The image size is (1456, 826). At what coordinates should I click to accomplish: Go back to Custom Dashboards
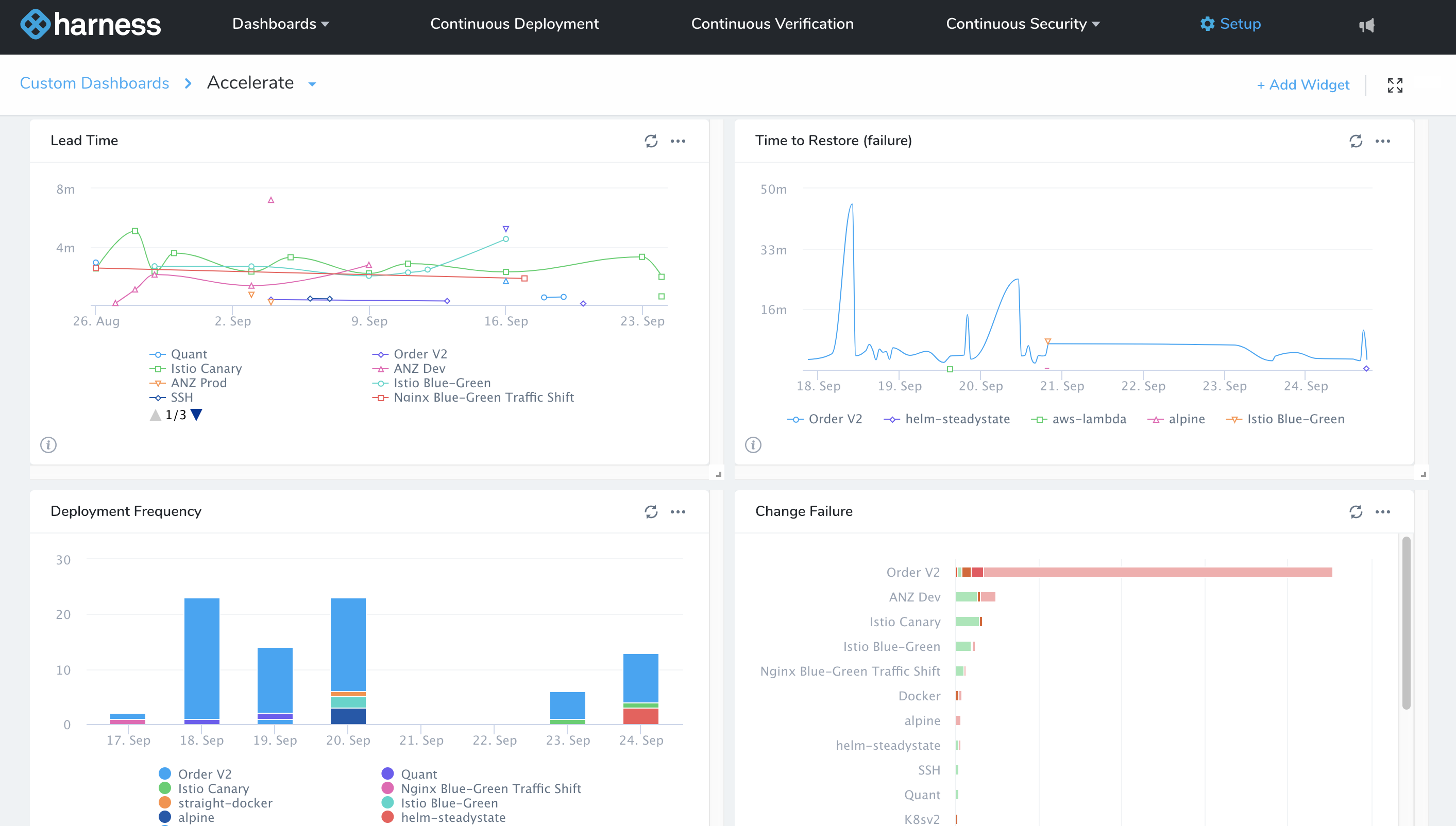[x=94, y=83]
